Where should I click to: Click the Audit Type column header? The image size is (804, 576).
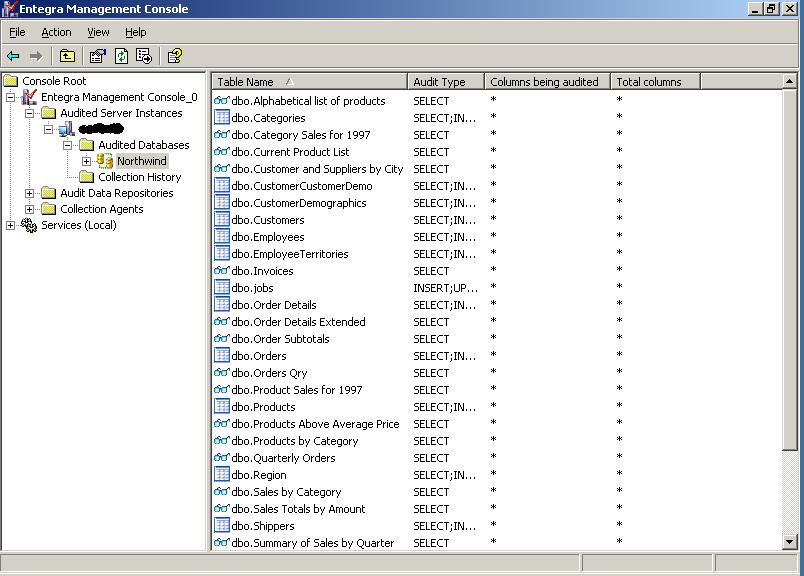click(440, 81)
